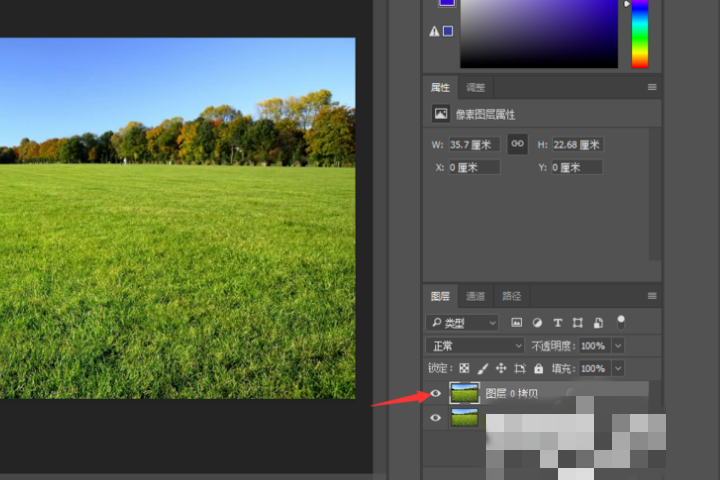
Task: Click the properties panel vertical scrollbar
Action: 655,194
